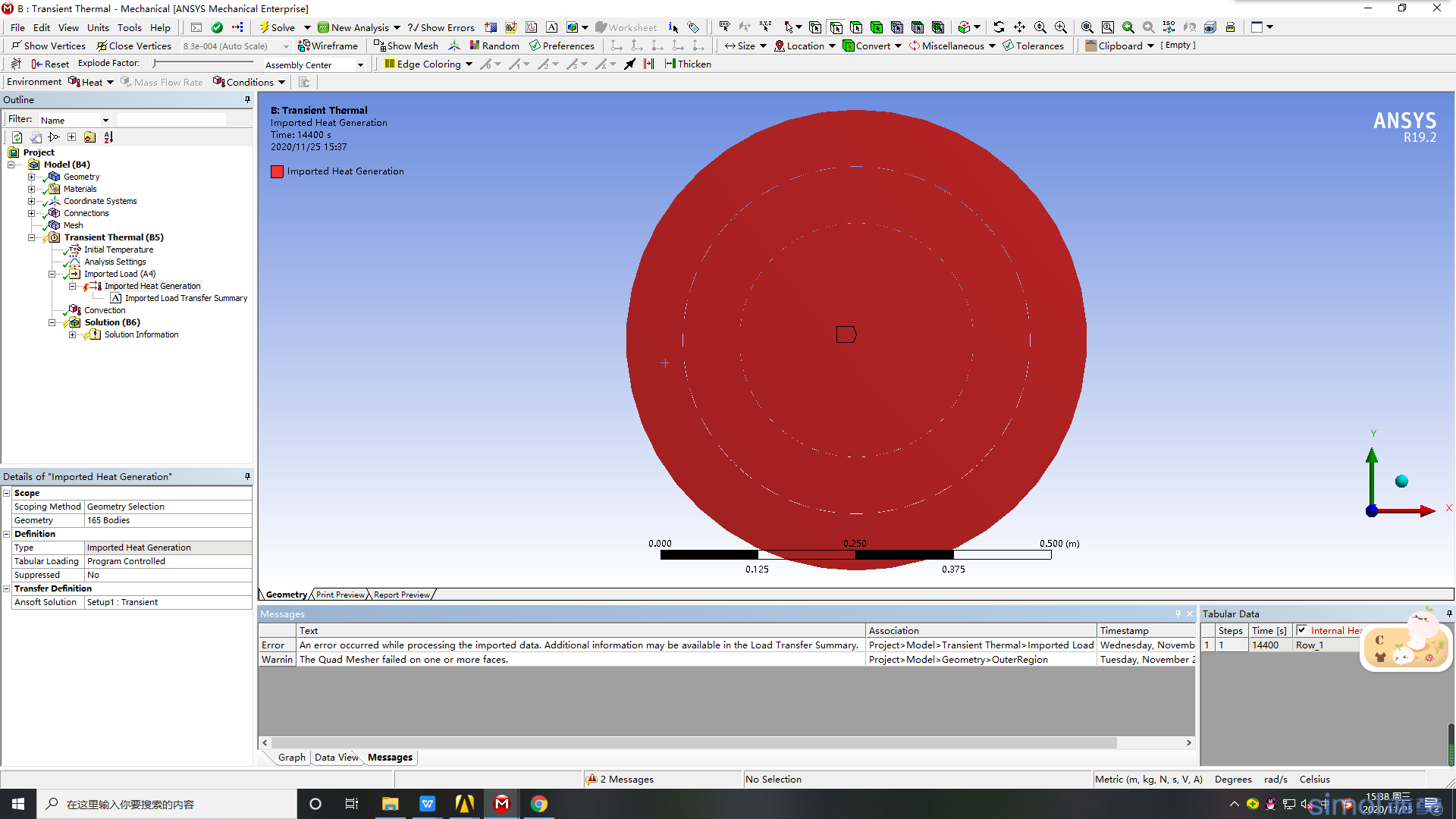Switch to the Print Preview tab
This screenshot has height=819, width=1456.
pos(340,595)
